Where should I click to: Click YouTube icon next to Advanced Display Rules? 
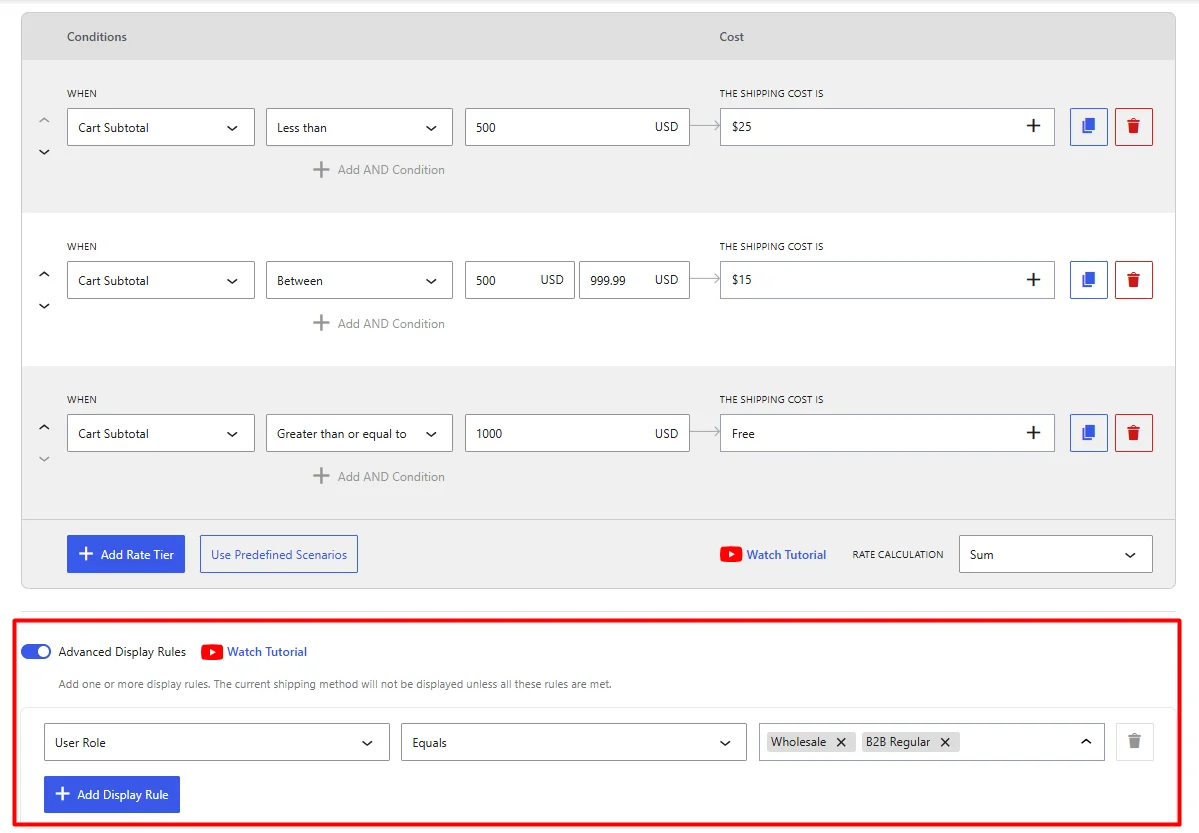(x=212, y=652)
